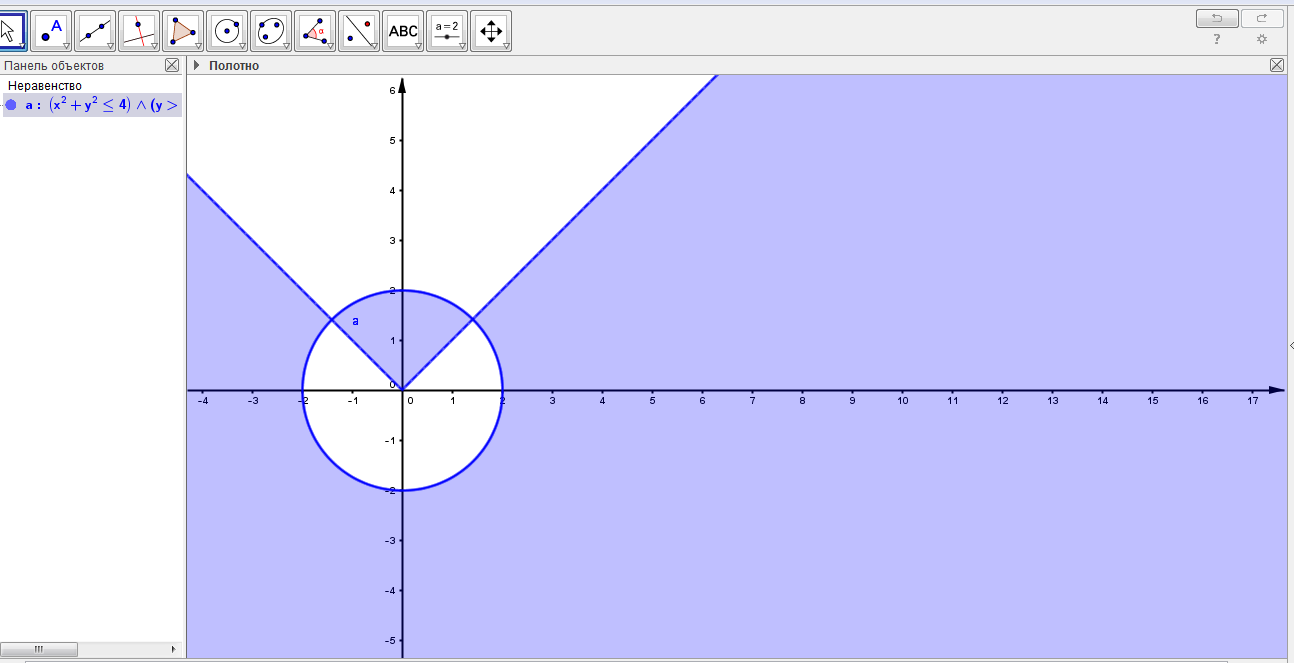The height and width of the screenshot is (663, 1294).
Task: Click the Панель объектов panel title
Action: click(x=54, y=65)
